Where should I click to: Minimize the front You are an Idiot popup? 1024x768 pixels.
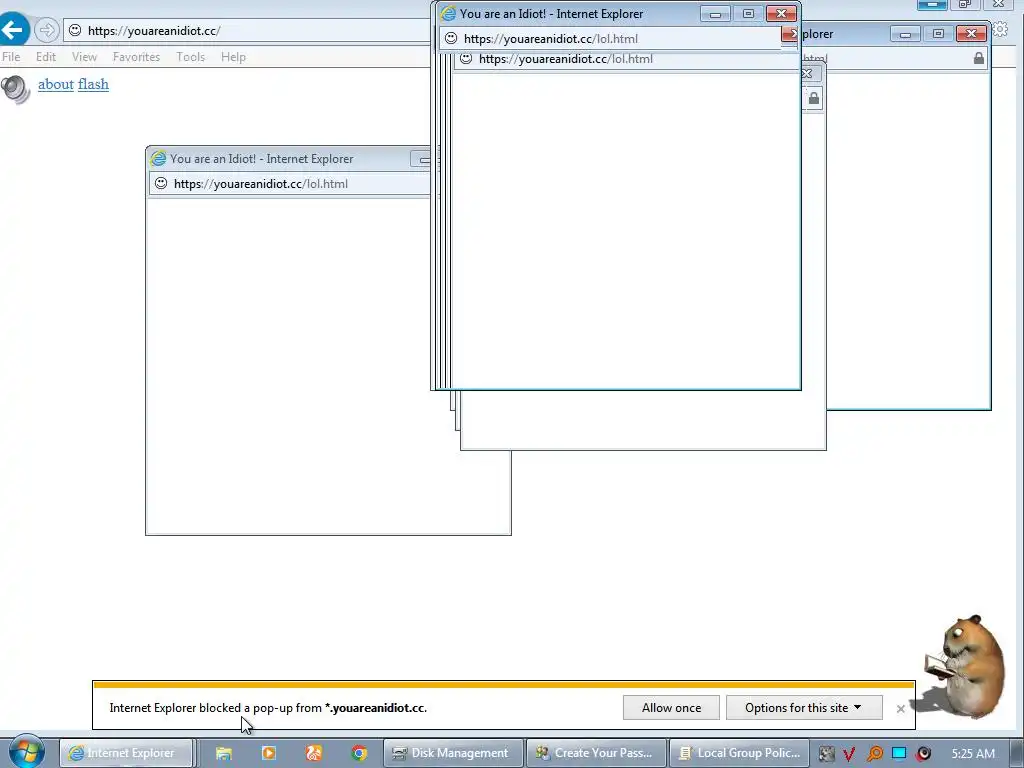[x=715, y=14]
